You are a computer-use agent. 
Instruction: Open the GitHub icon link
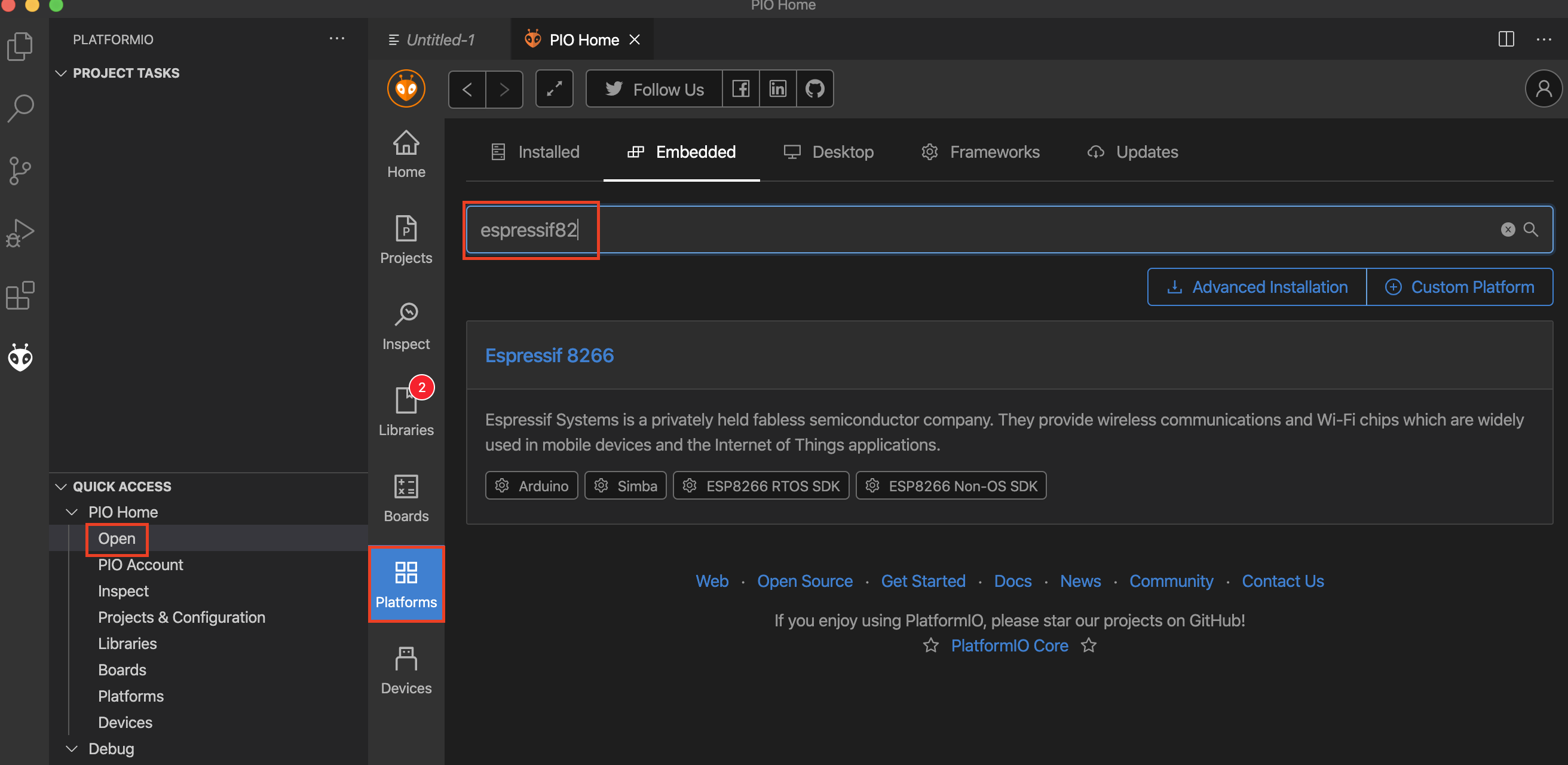tap(814, 90)
